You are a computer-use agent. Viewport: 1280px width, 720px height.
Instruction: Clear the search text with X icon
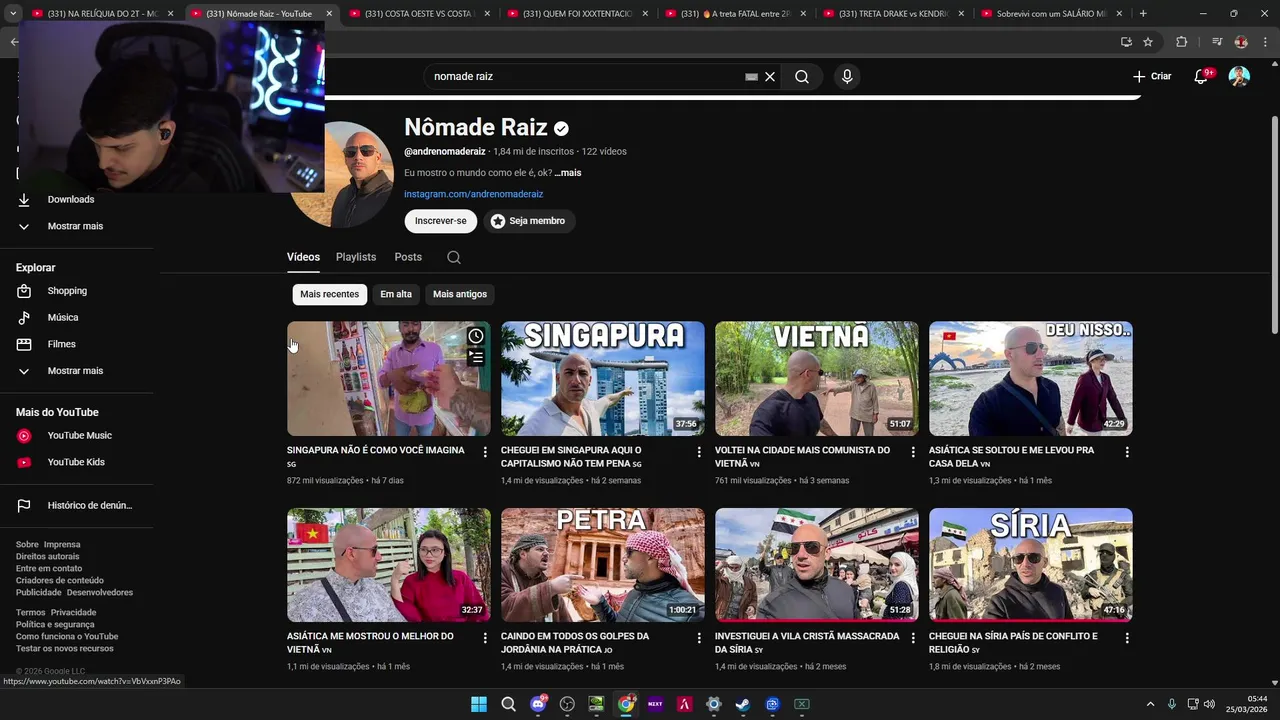tap(770, 76)
